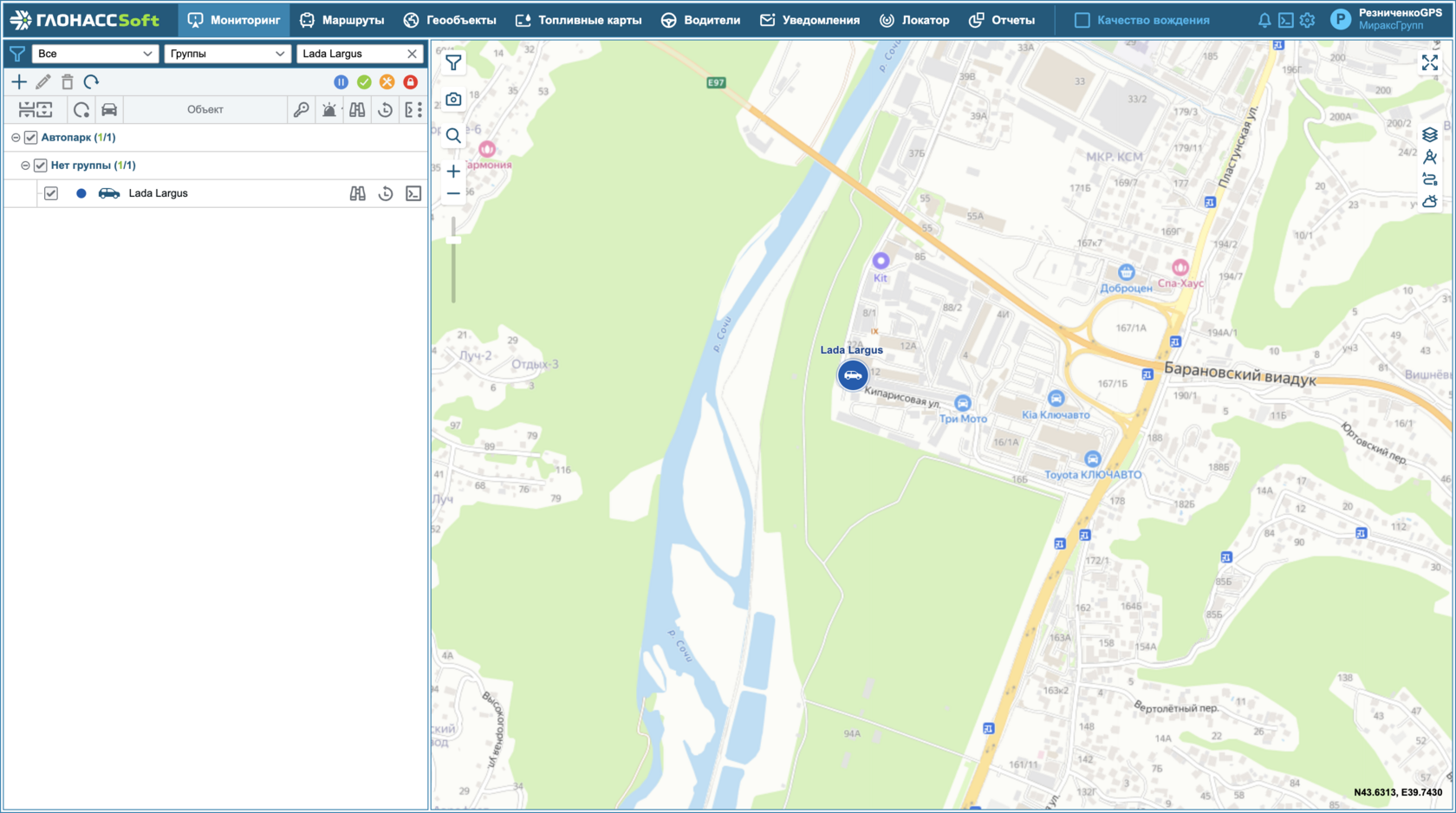The height and width of the screenshot is (813, 1456).
Task: Collapse the Автопарк tree node
Action: [16, 138]
